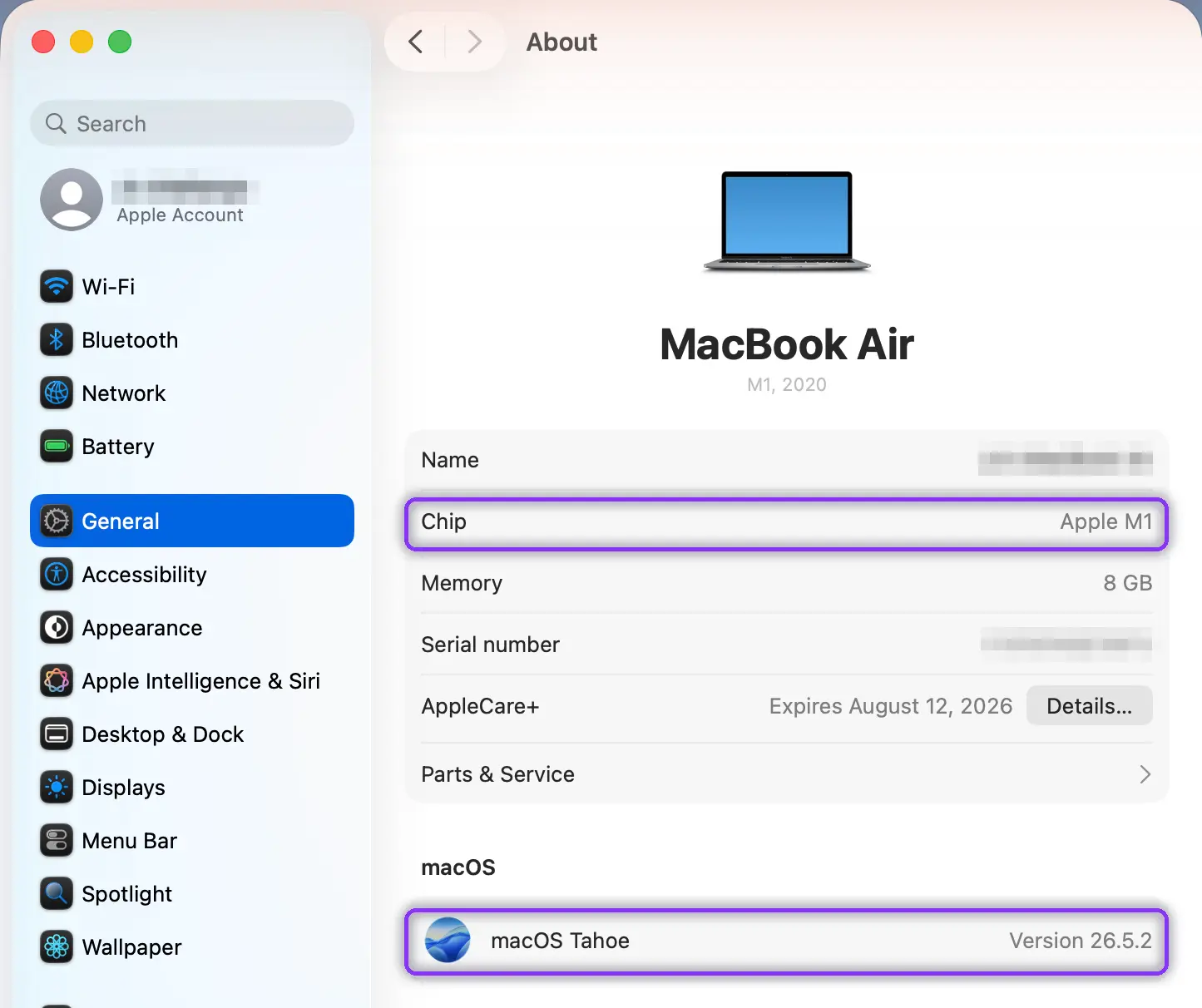The width and height of the screenshot is (1202, 1008).
Task: Click the Wi-Fi sidebar icon
Action: [57, 287]
